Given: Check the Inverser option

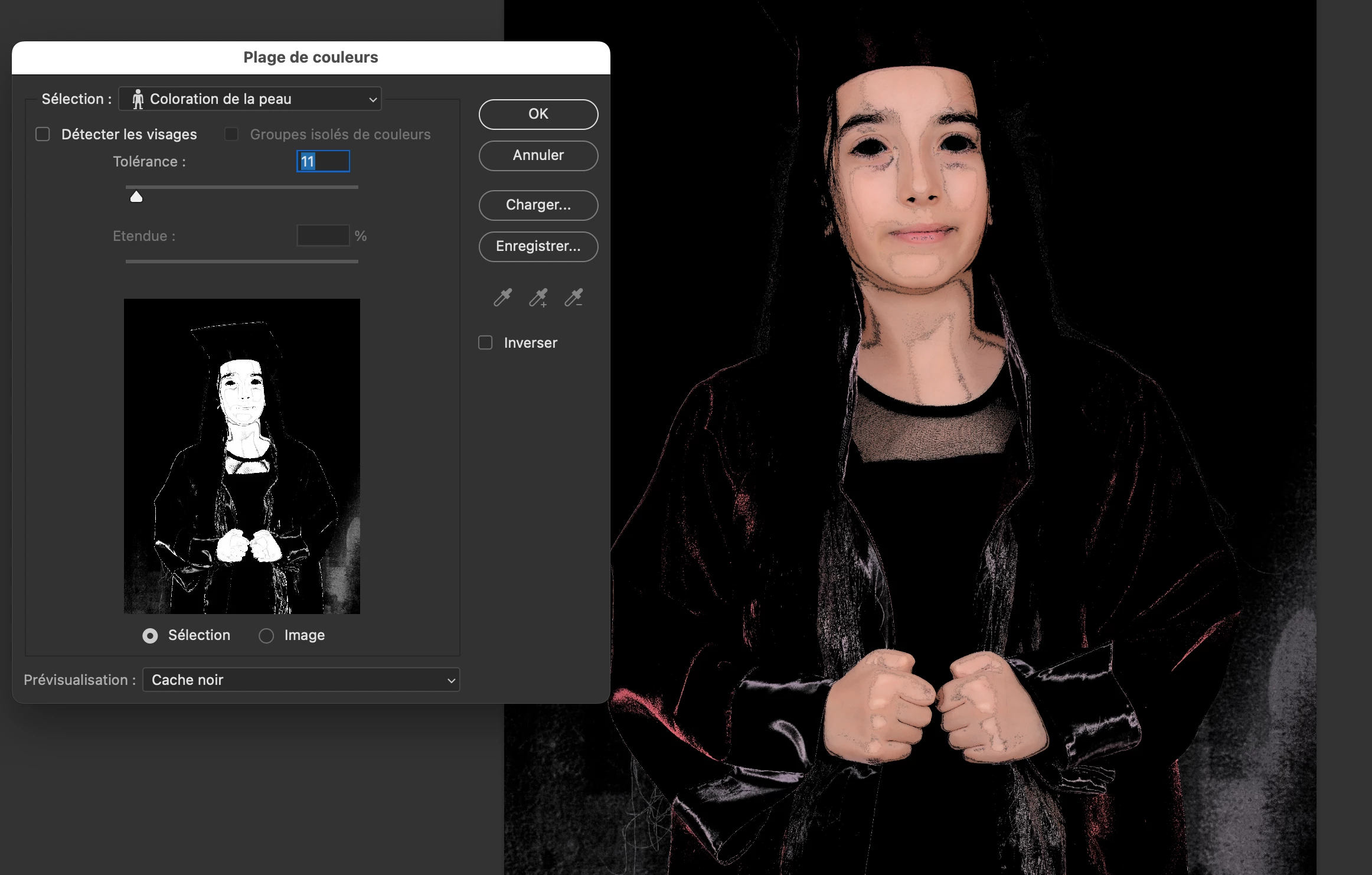Looking at the screenshot, I should (x=485, y=343).
